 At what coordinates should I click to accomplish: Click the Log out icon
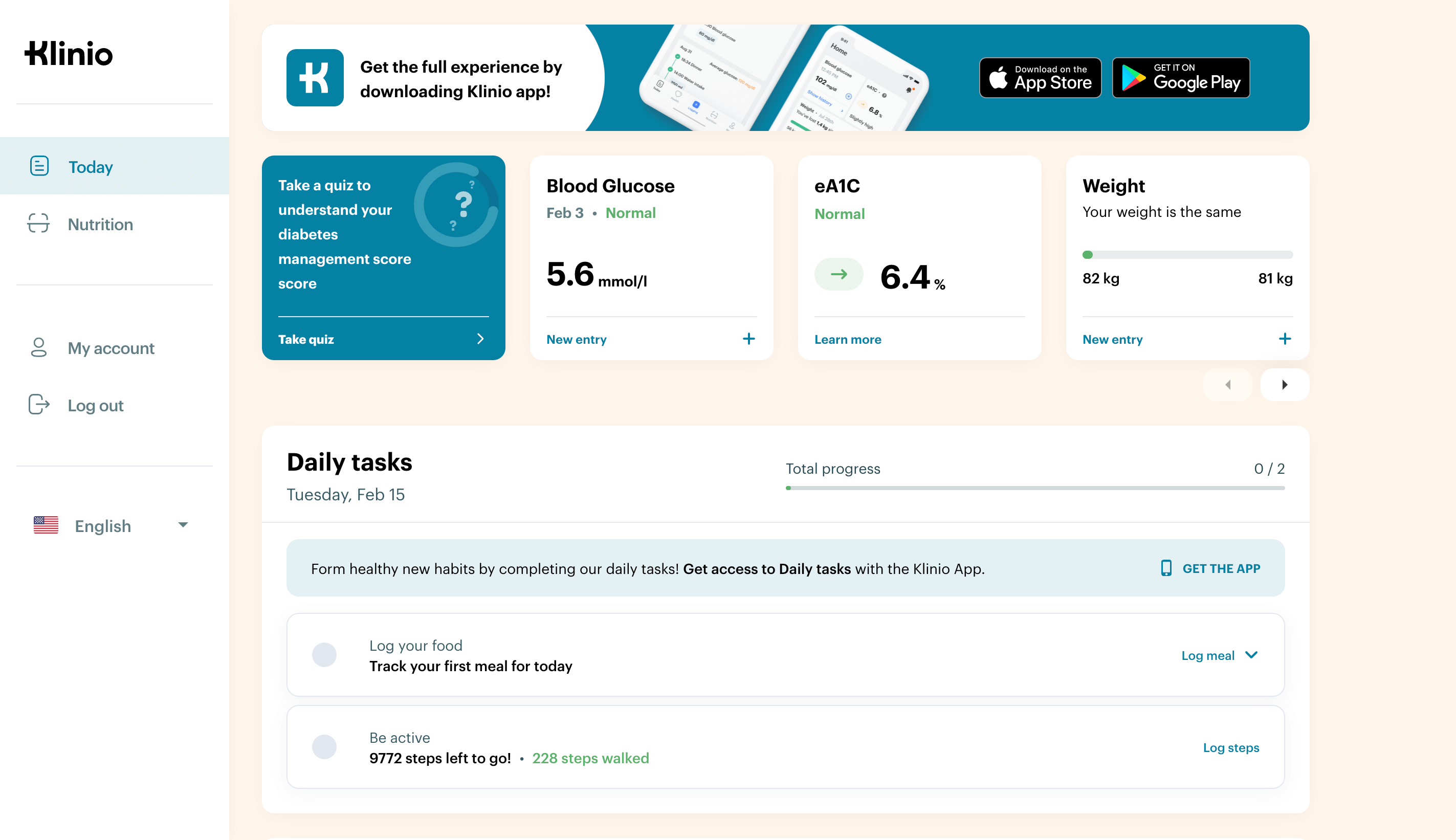pos(38,405)
